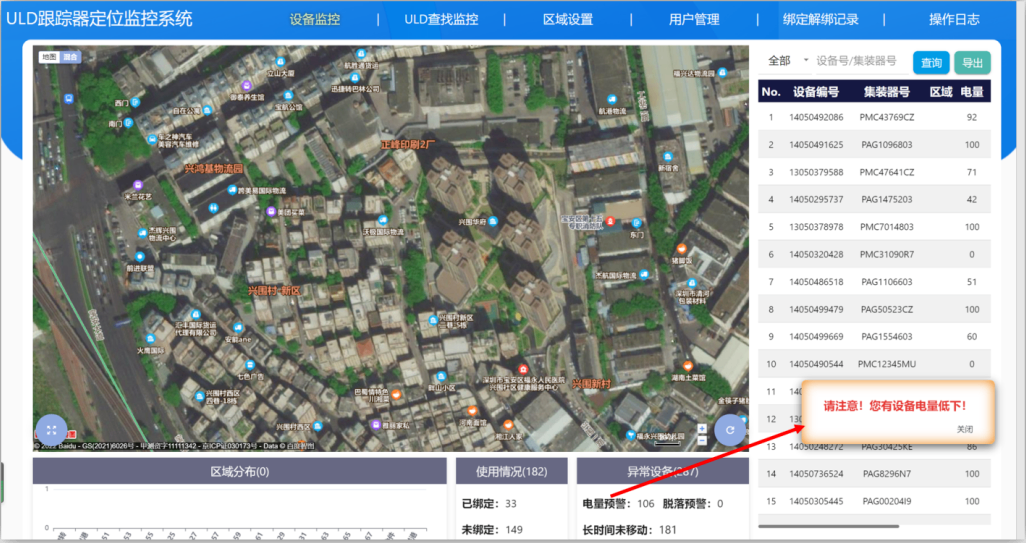
Task: Click the purple 御泰养生馆 shop marker
Action: (247, 86)
